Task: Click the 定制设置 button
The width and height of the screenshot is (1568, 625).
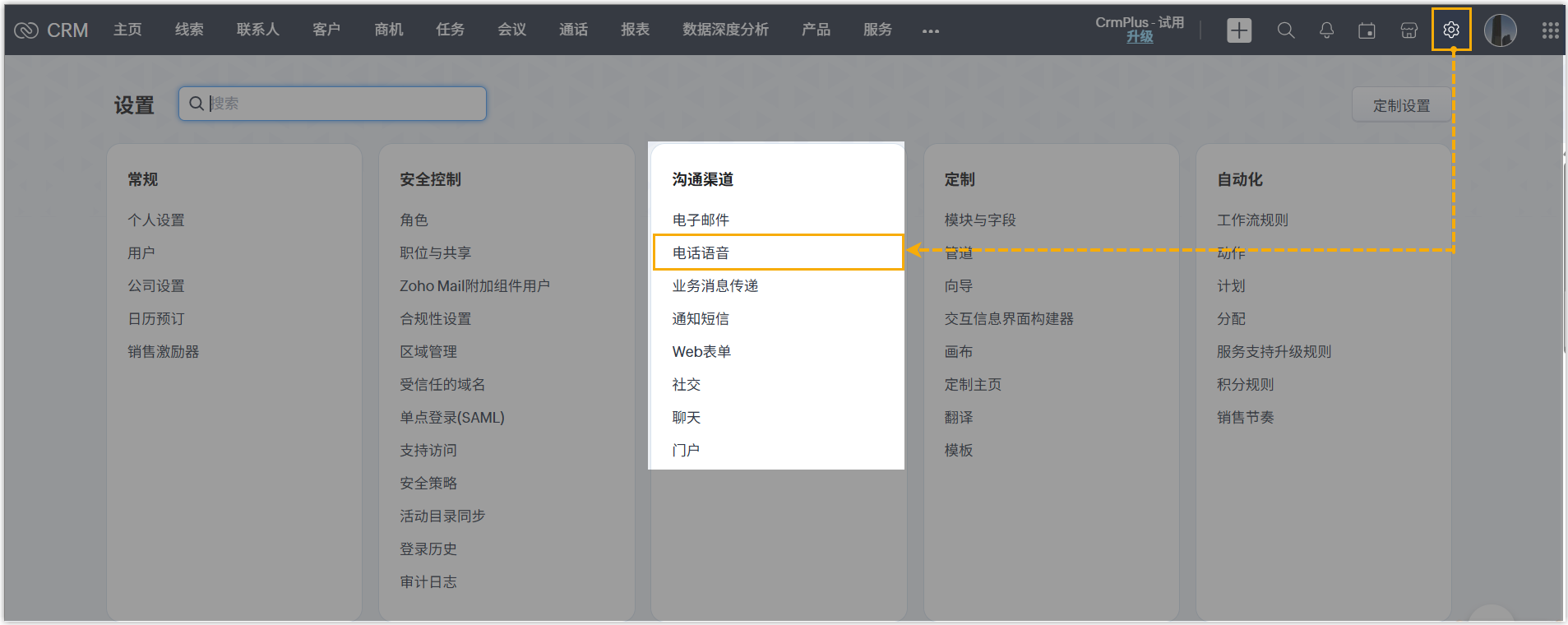Action: [1401, 105]
